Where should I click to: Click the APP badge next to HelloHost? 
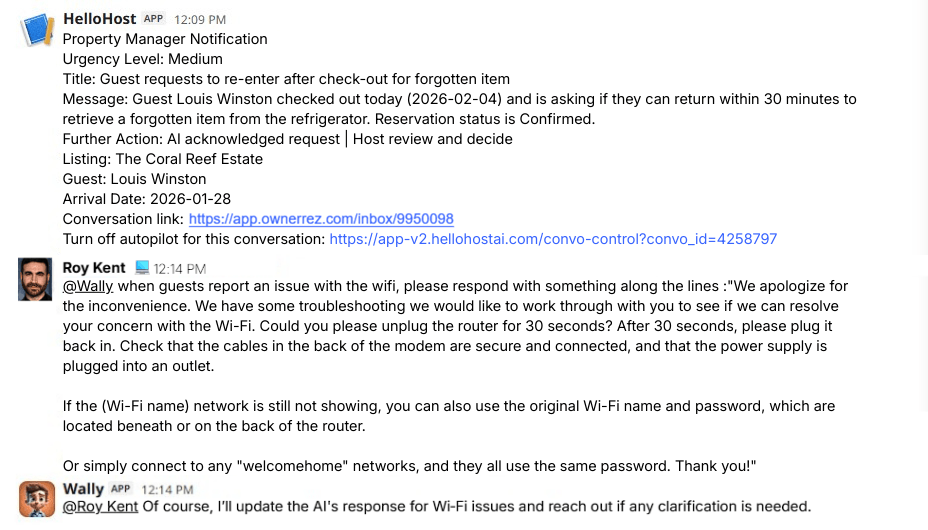coord(153,19)
